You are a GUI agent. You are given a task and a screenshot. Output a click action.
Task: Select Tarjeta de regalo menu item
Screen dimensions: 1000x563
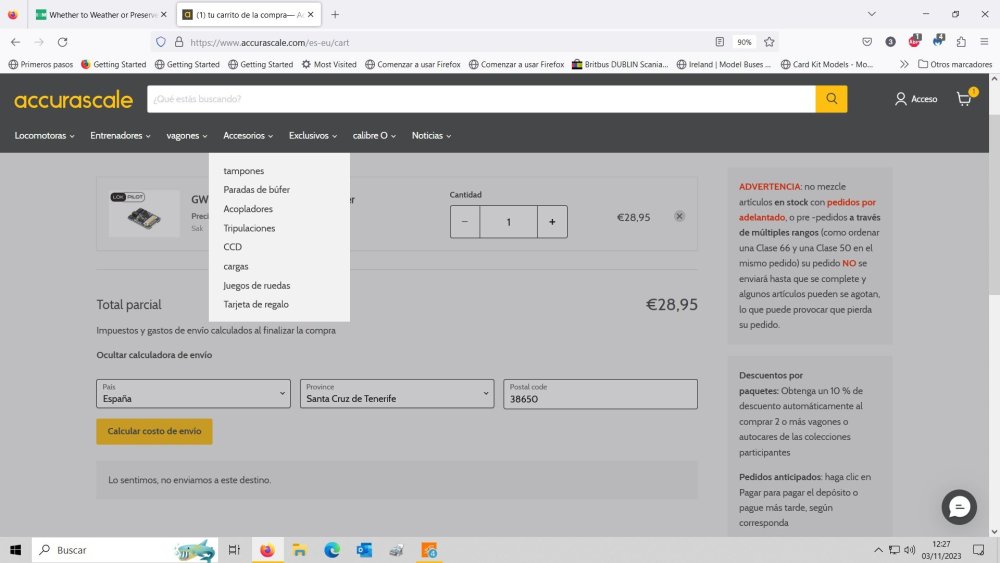(256, 304)
